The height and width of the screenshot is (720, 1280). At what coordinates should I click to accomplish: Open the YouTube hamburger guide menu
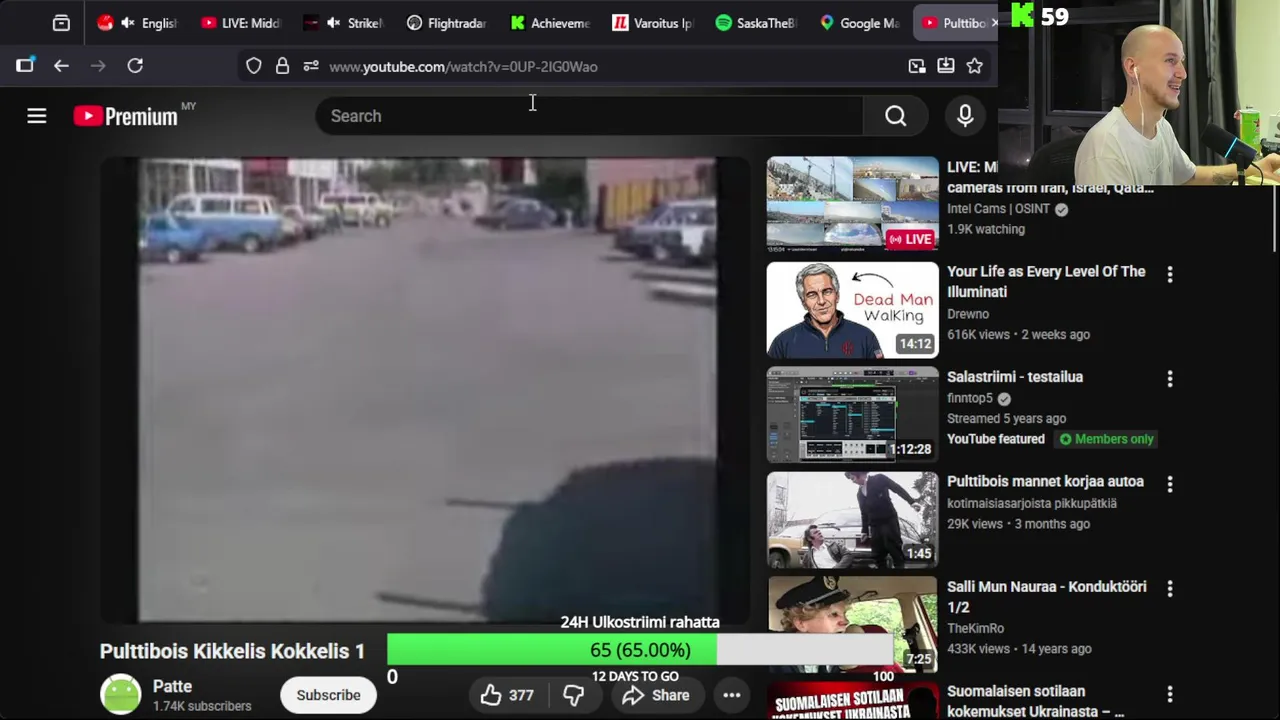37,116
